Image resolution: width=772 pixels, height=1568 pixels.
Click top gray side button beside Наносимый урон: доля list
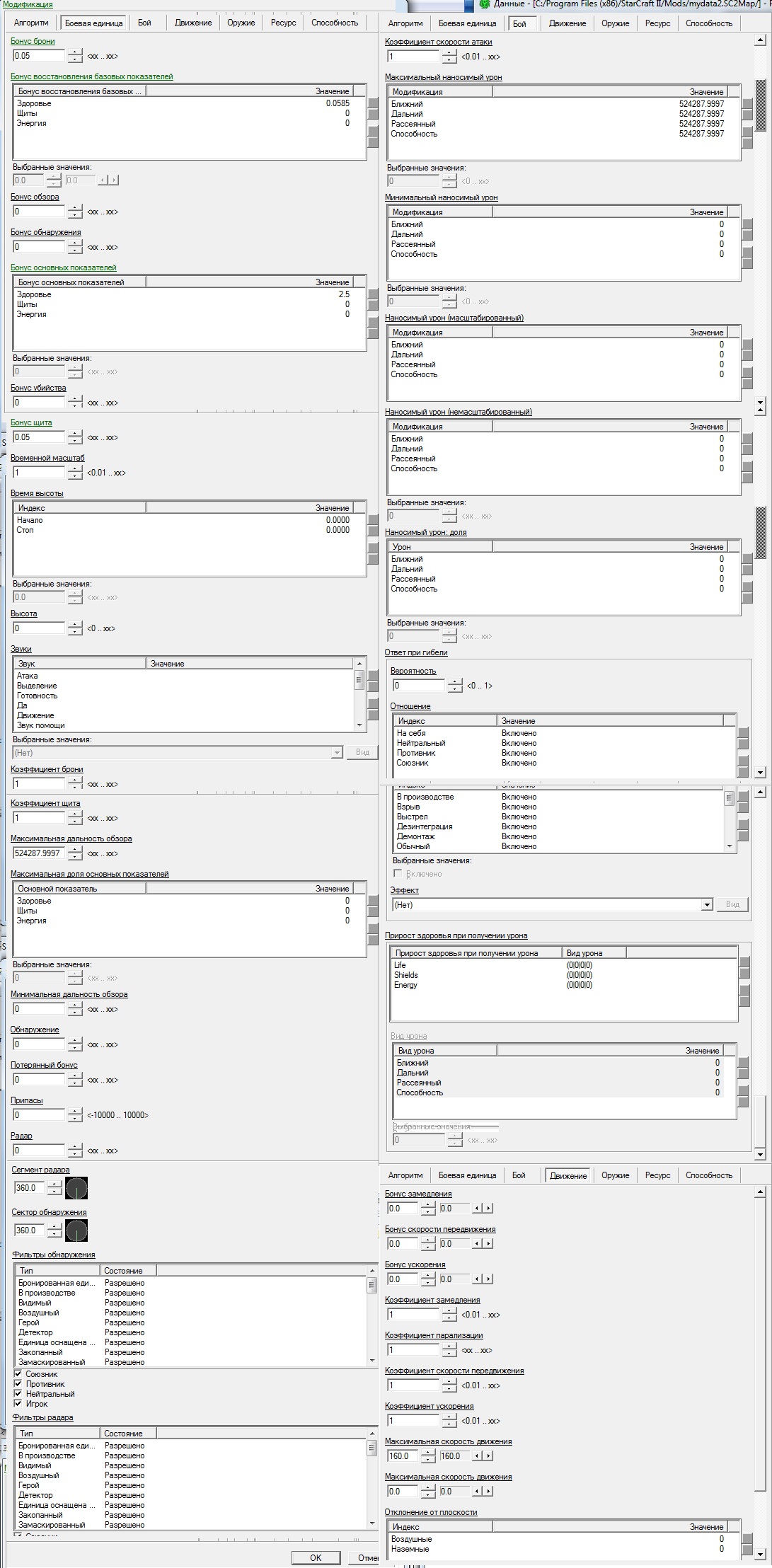pyautogui.click(x=747, y=559)
